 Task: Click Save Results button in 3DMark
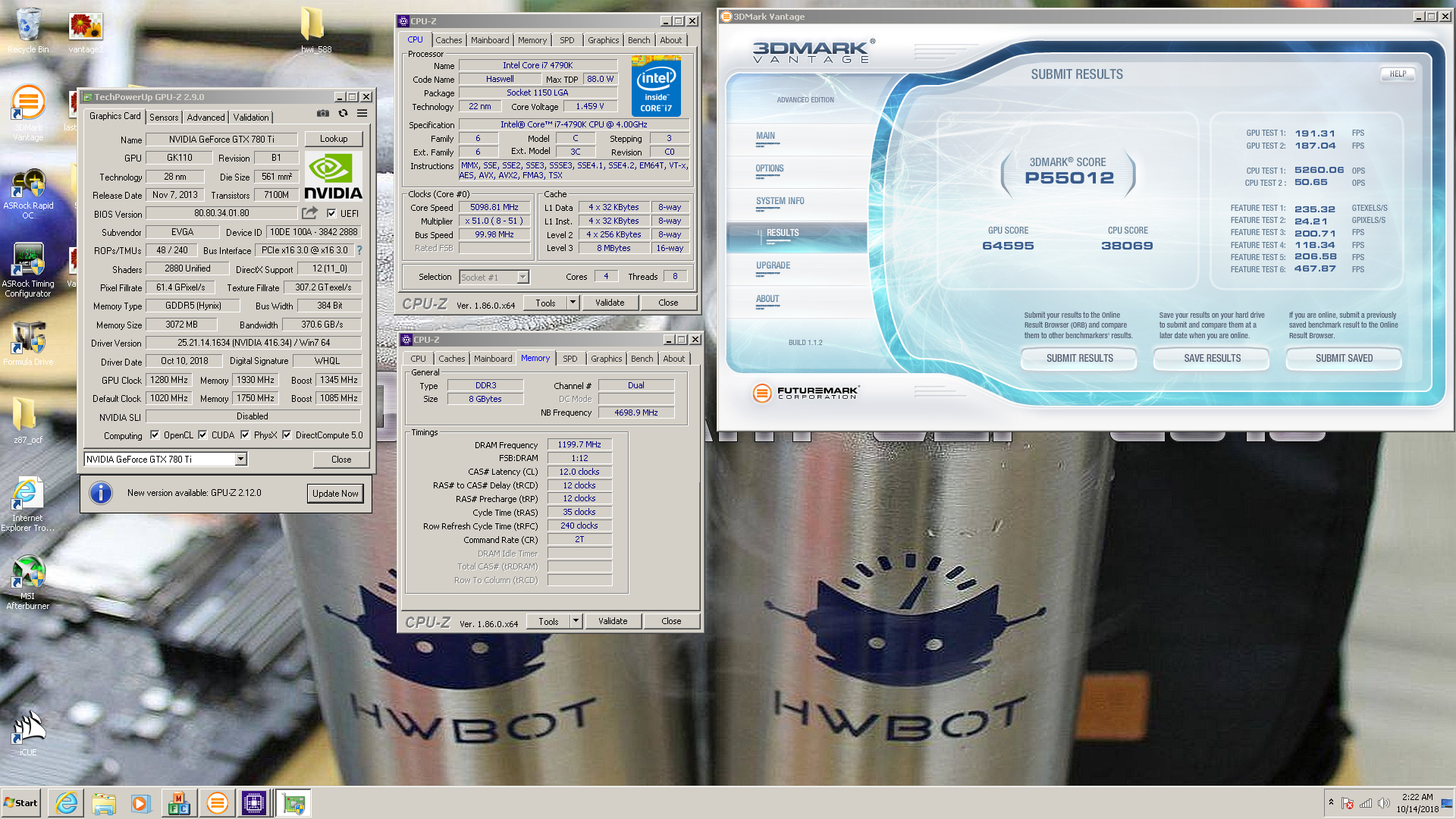1212,358
